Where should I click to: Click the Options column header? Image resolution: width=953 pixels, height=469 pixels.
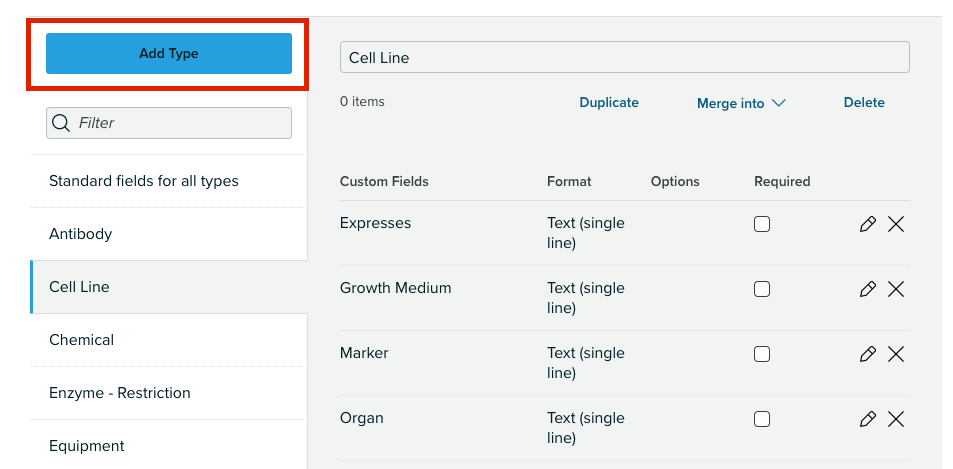[675, 182]
